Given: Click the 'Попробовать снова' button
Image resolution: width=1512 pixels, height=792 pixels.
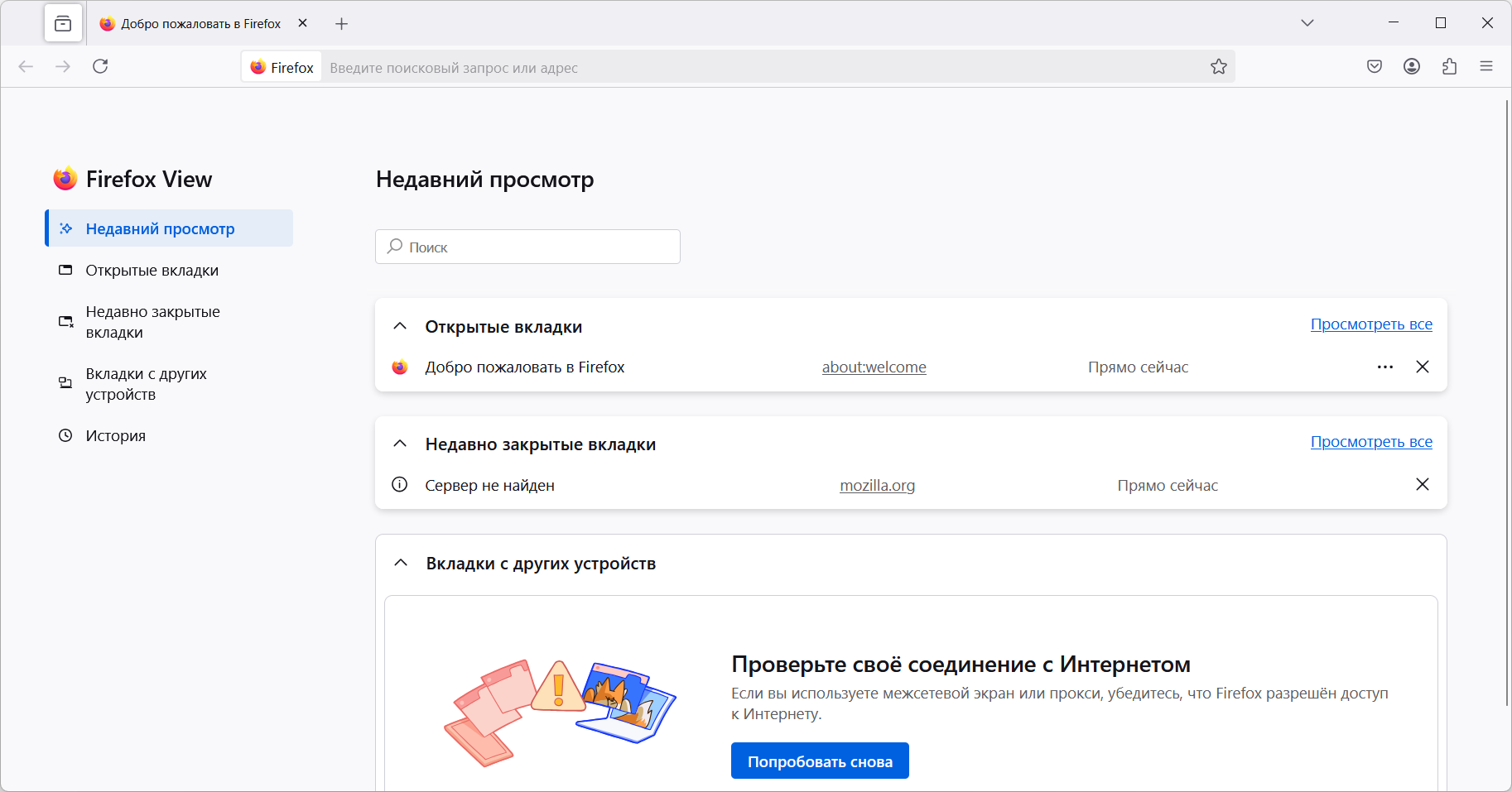Looking at the screenshot, I should (820, 761).
